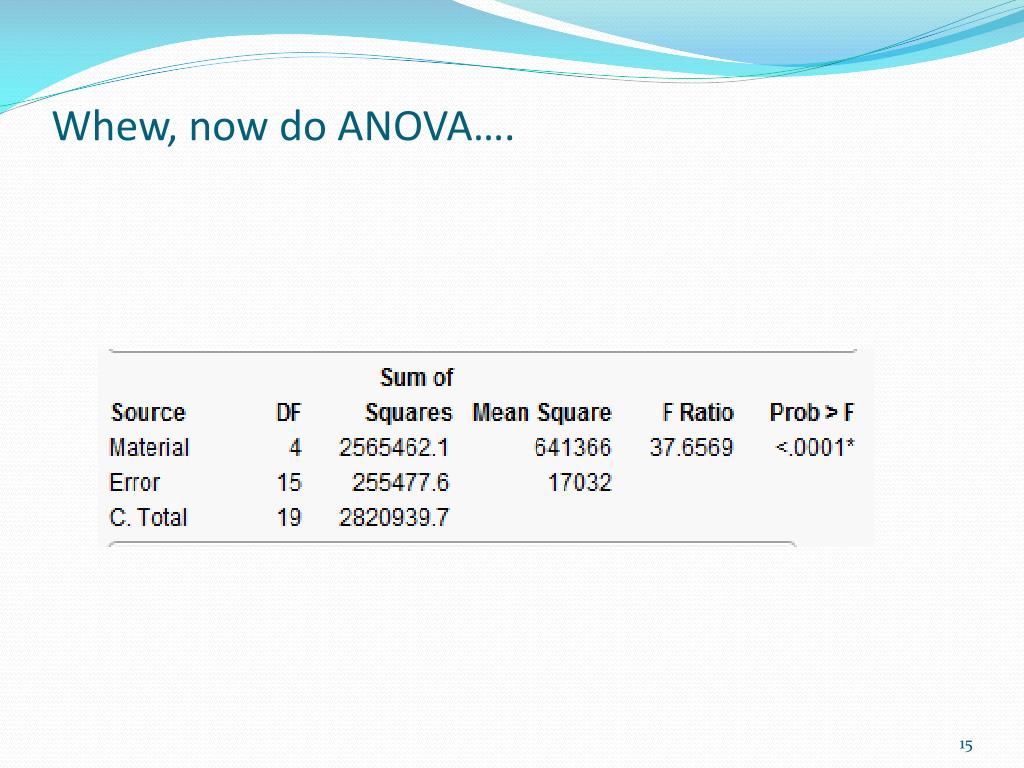Select the 'Prob > F' column header
The width and height of the screenshot is (1024, 768).
(811, 413)
